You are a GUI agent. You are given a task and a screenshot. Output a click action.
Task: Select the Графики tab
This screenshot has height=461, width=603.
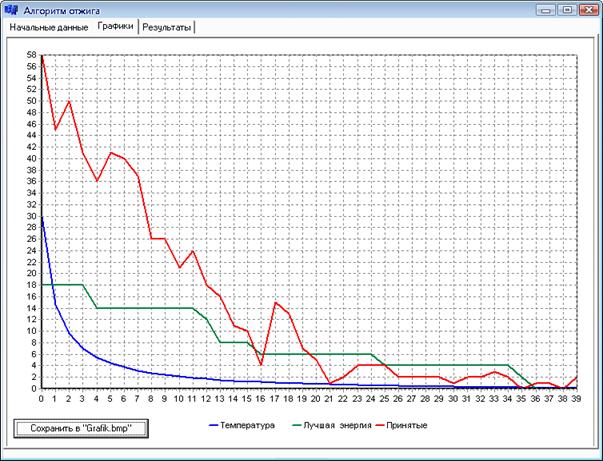pyautogui.click(x=115, y=26)
